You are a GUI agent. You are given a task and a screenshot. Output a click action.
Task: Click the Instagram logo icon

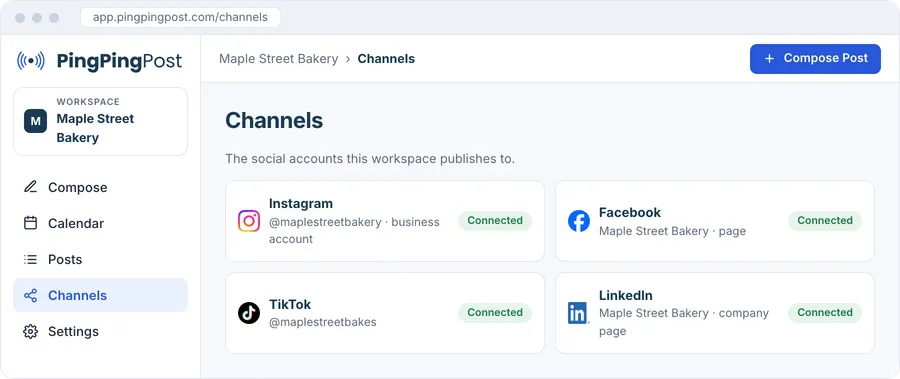click(x=249, y=221)
